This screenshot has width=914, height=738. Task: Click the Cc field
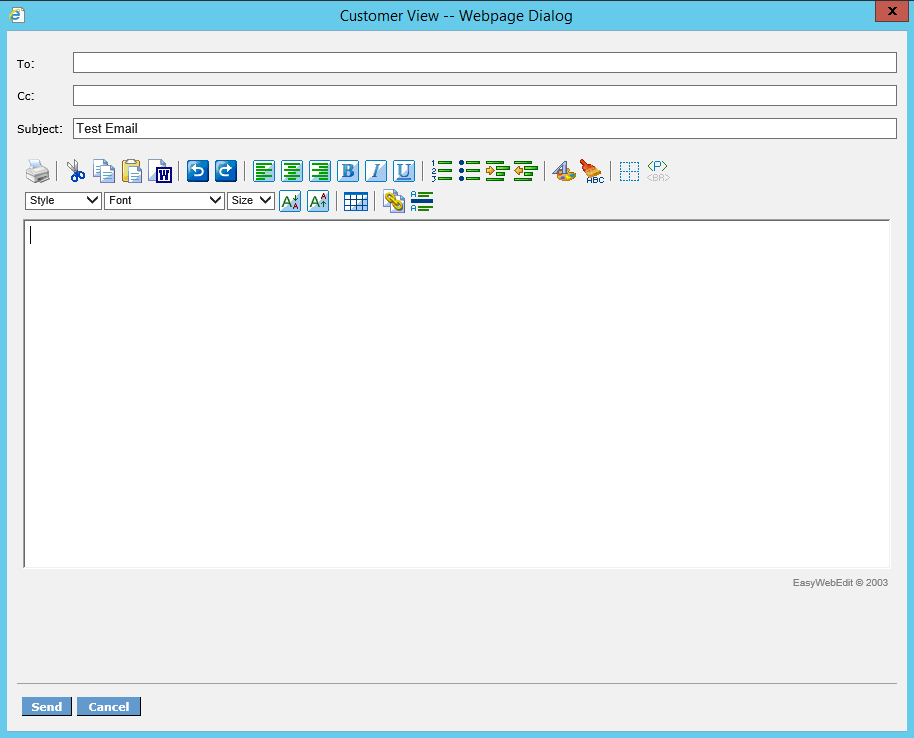485,96
